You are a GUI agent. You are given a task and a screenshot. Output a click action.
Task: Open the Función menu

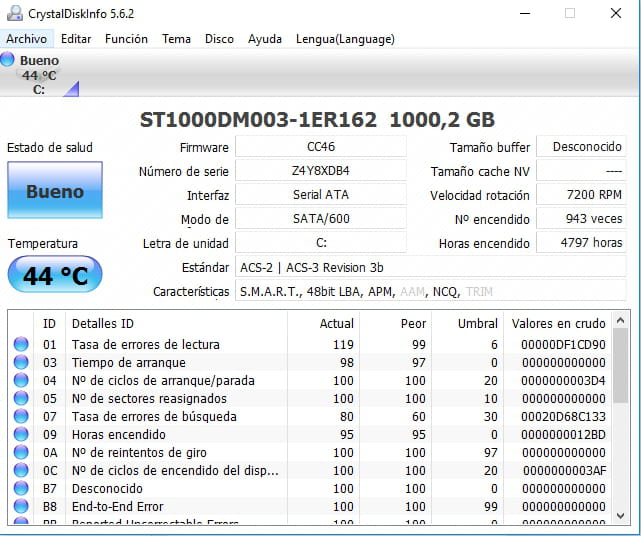pyautogui.click(x=126, y=39)
